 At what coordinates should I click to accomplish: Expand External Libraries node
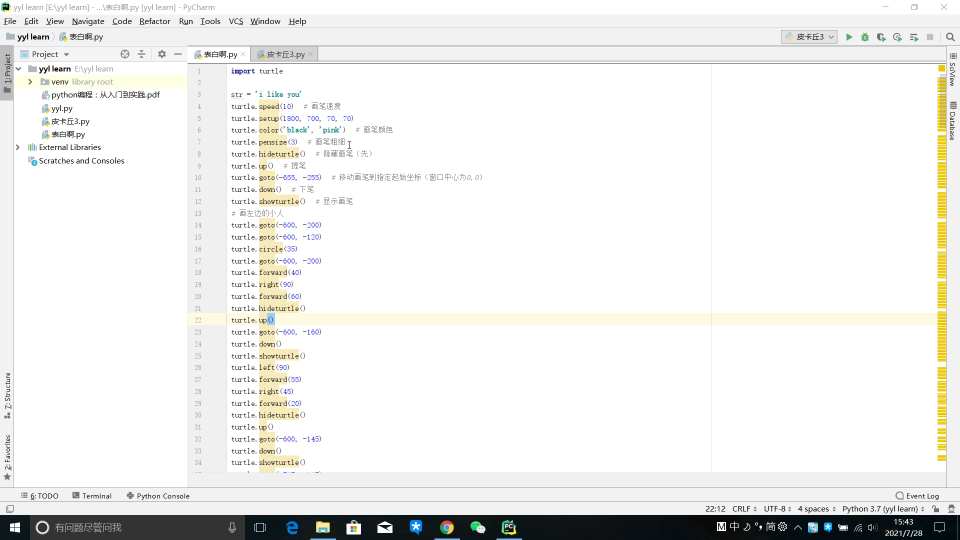pos(18,148)
